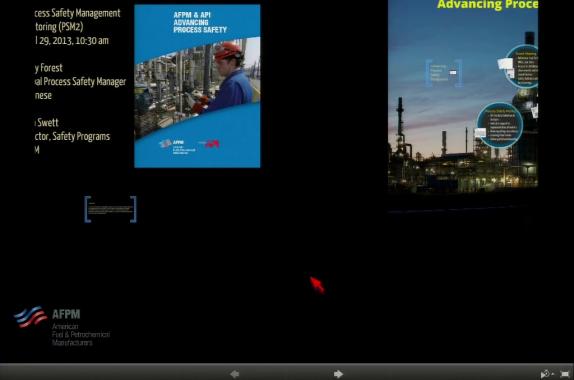This screenshot has height=380, width=574.
Task: Go back with the previous step arrow
Action: click(235, 374)
